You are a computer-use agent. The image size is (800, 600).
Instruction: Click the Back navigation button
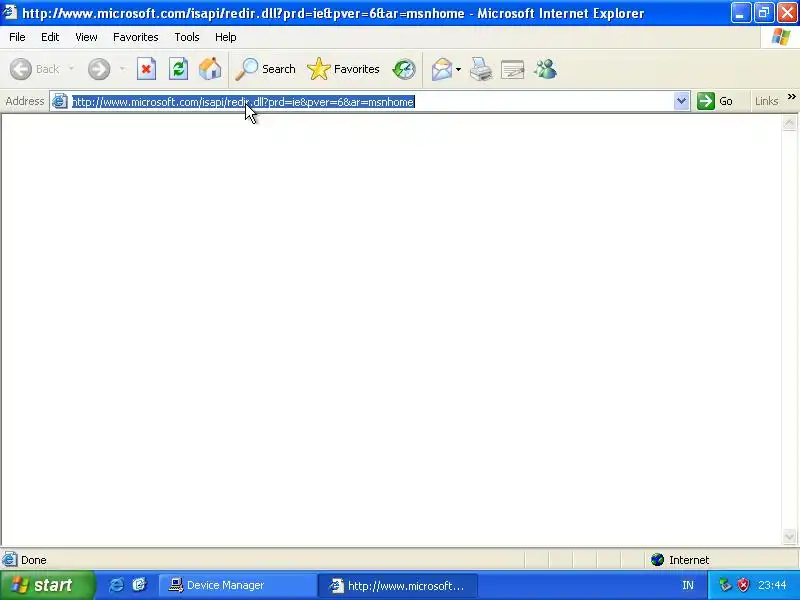pos(35,69)
